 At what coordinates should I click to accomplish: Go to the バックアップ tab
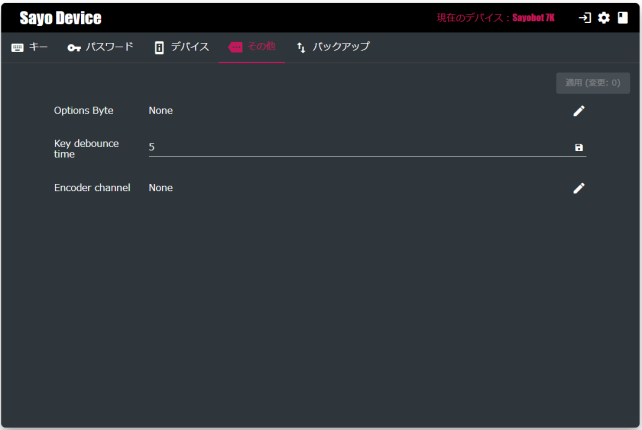pyautogui.click(x=333, y=48)
